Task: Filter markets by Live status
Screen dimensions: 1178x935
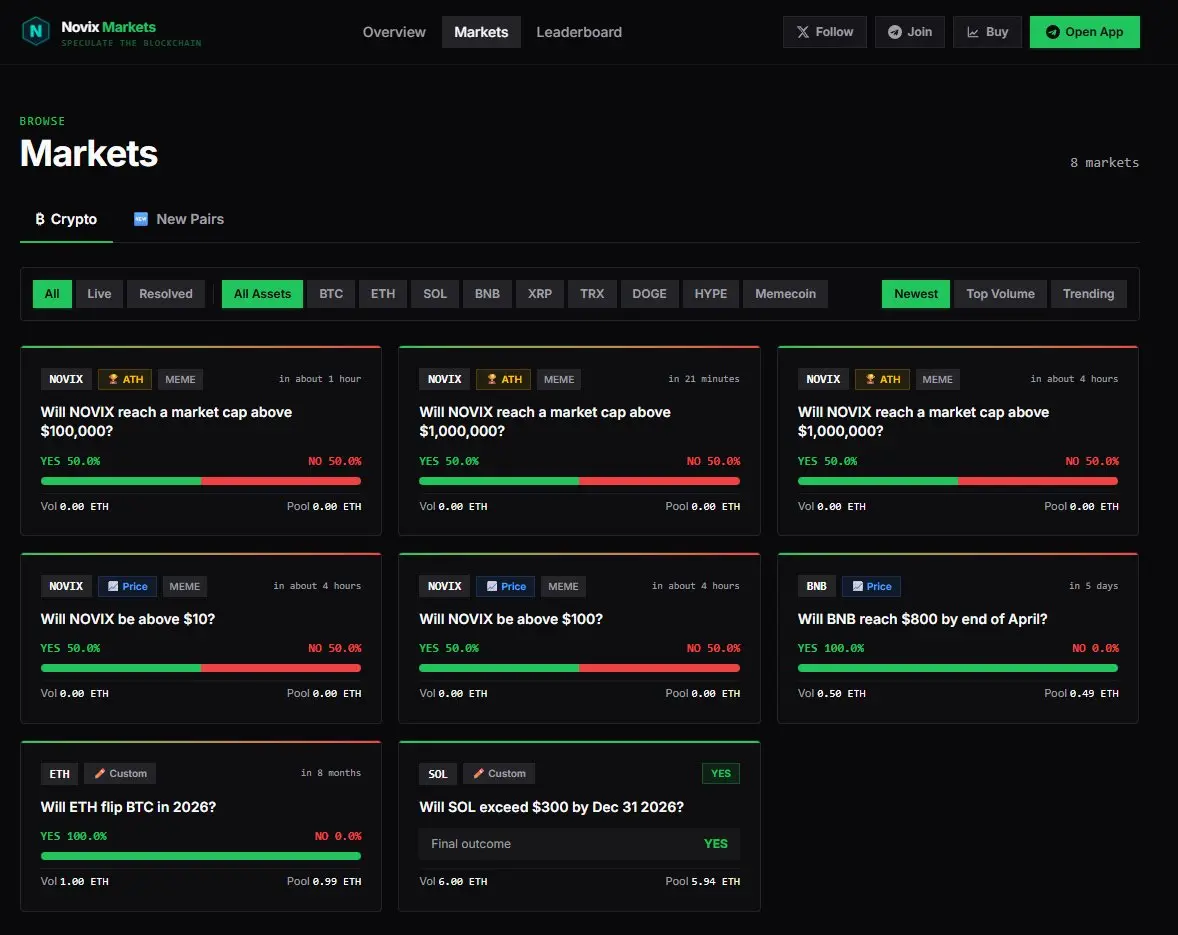Action: tap(99, 294)
